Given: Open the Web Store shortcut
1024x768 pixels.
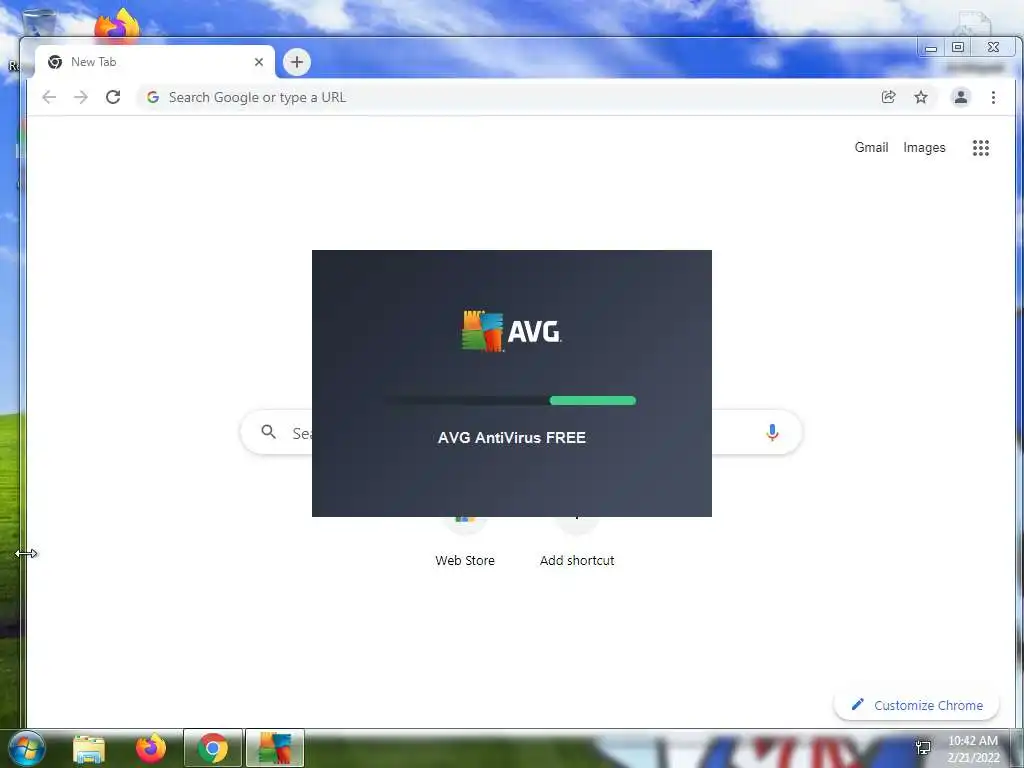Looking at the screenshot, I should point(465,541).
